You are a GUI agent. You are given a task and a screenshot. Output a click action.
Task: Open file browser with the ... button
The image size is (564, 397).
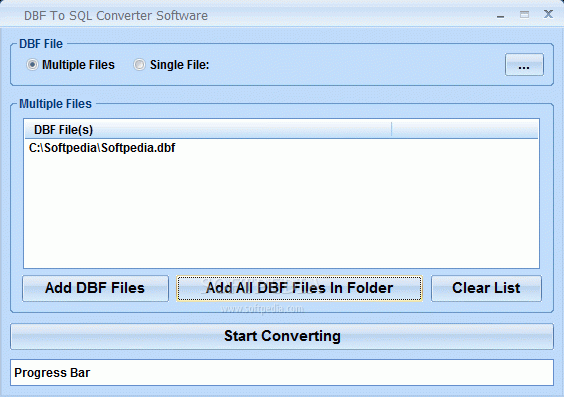pos(524,65)
